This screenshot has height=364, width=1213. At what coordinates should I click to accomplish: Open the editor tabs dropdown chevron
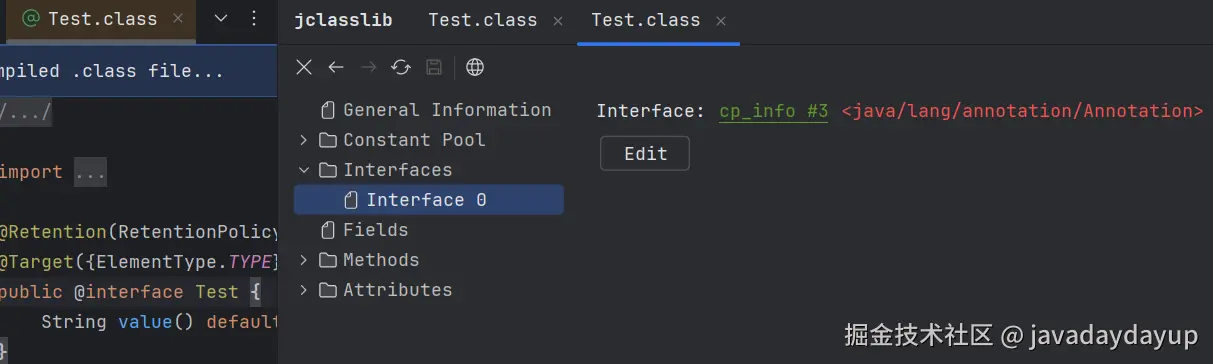click(x=222, y=19)
